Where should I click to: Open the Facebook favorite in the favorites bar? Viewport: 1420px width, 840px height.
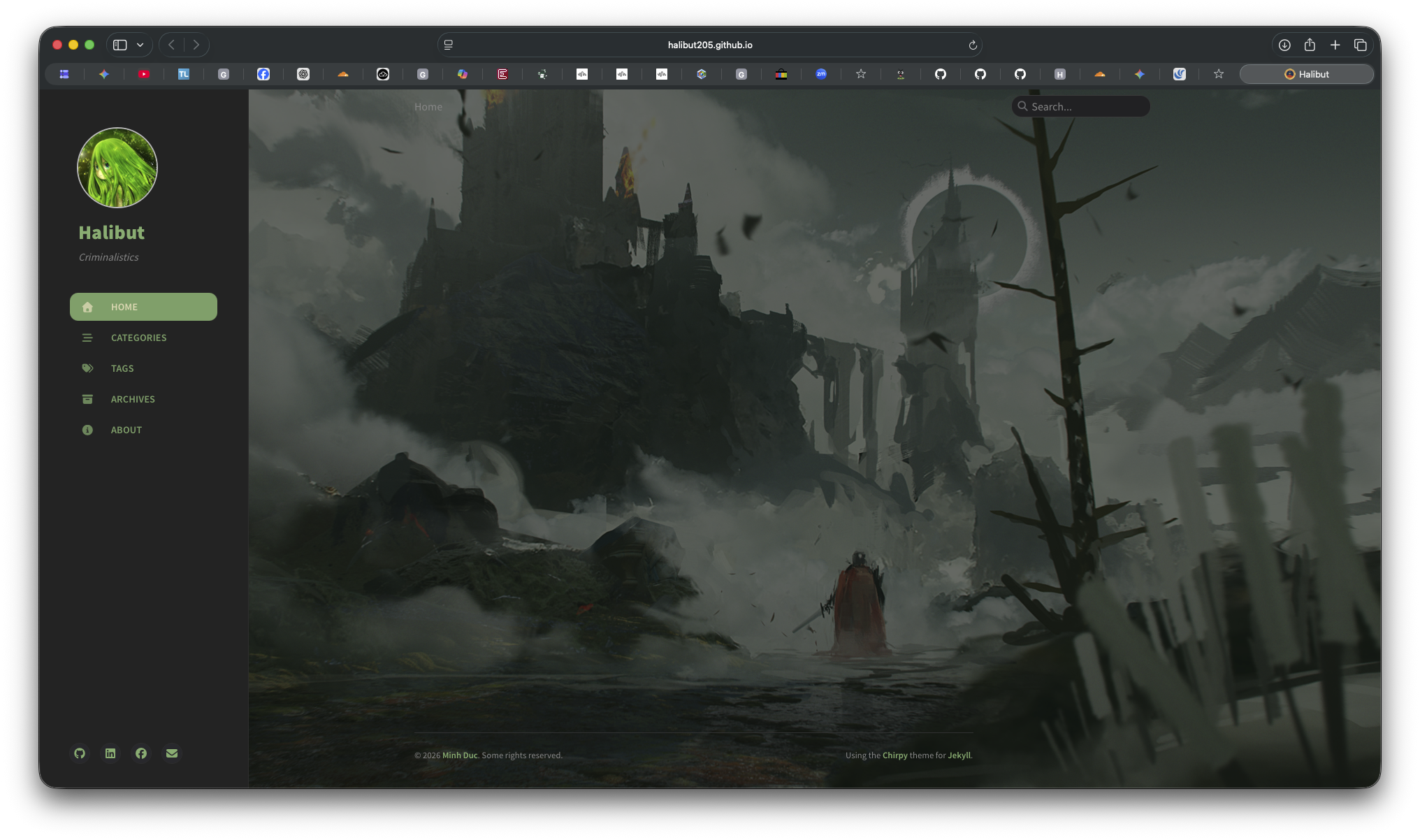click(263, 74)
